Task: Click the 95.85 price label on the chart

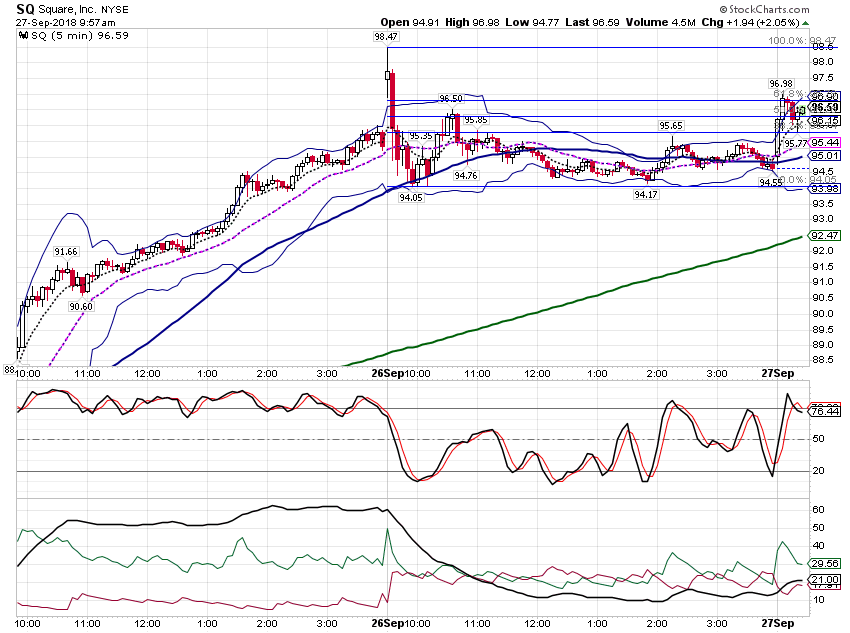Action: [476, 120]
